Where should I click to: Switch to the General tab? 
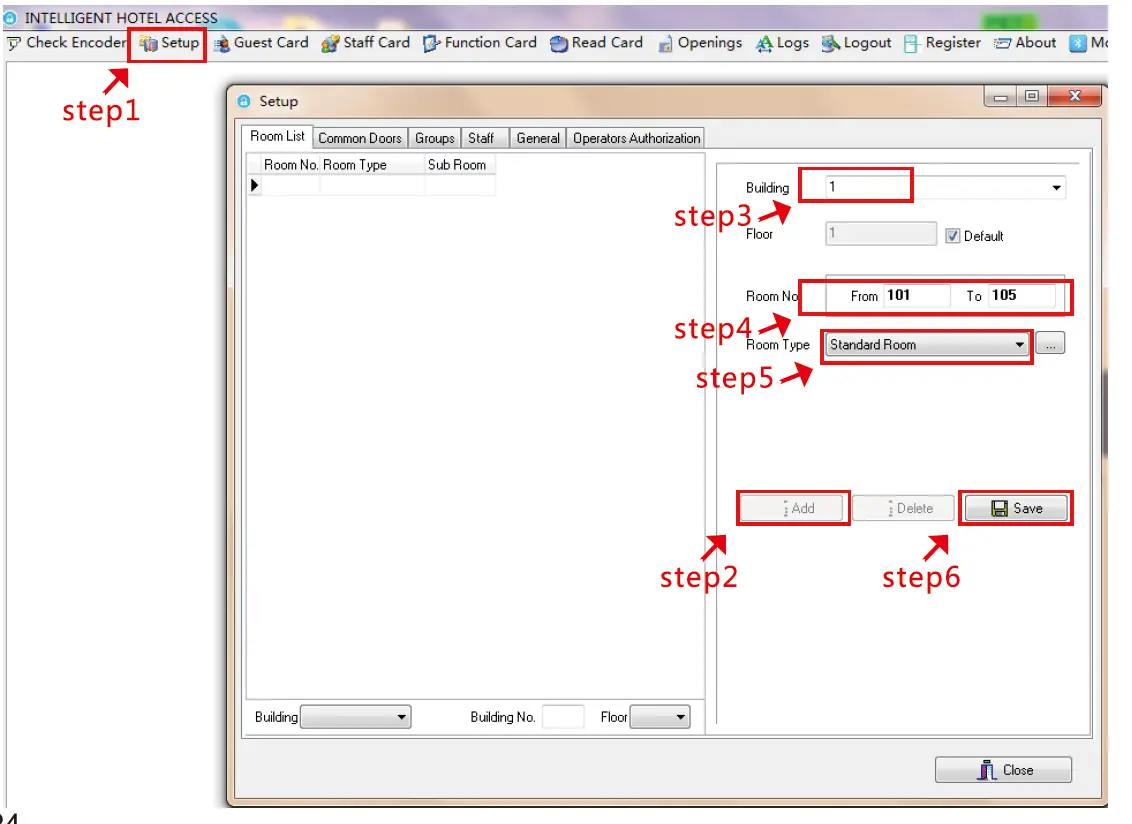tap(538, 138)
